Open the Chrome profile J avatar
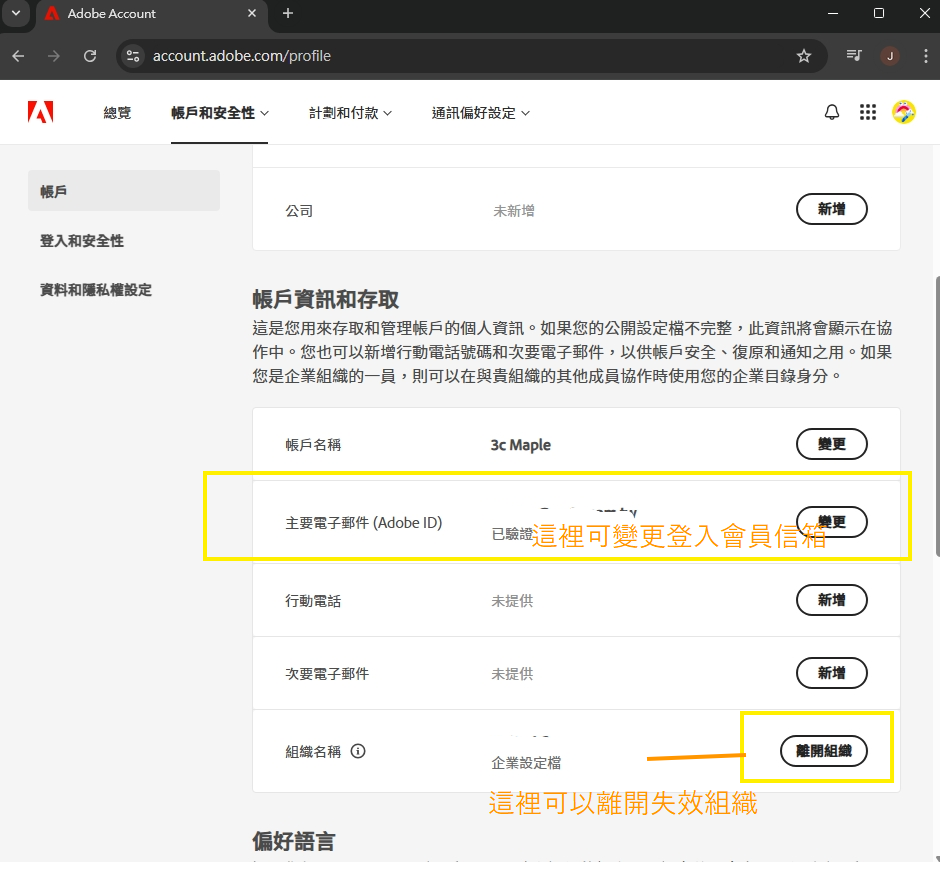 [x=890, y=56]
